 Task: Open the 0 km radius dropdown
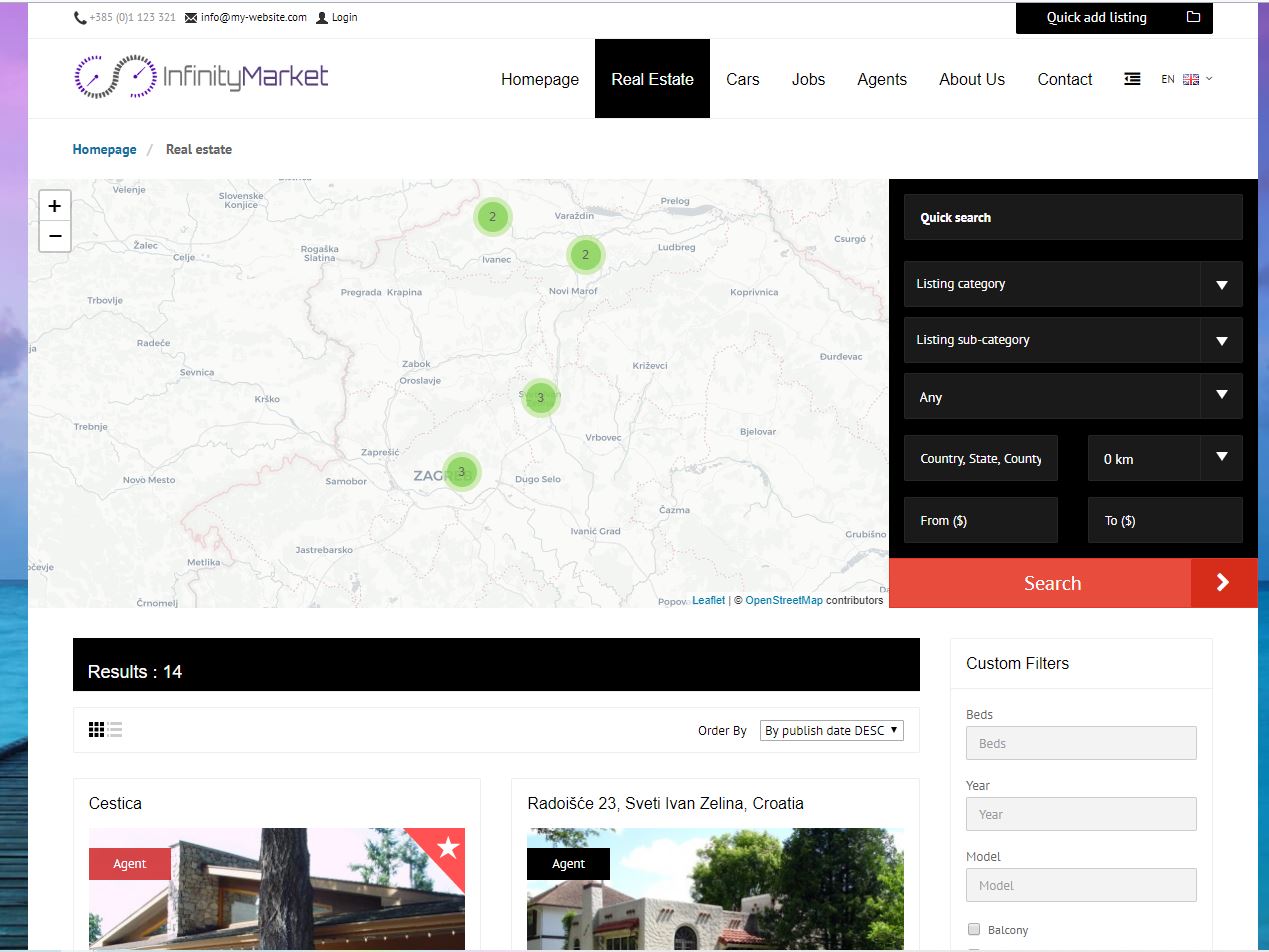[1164, 459]
